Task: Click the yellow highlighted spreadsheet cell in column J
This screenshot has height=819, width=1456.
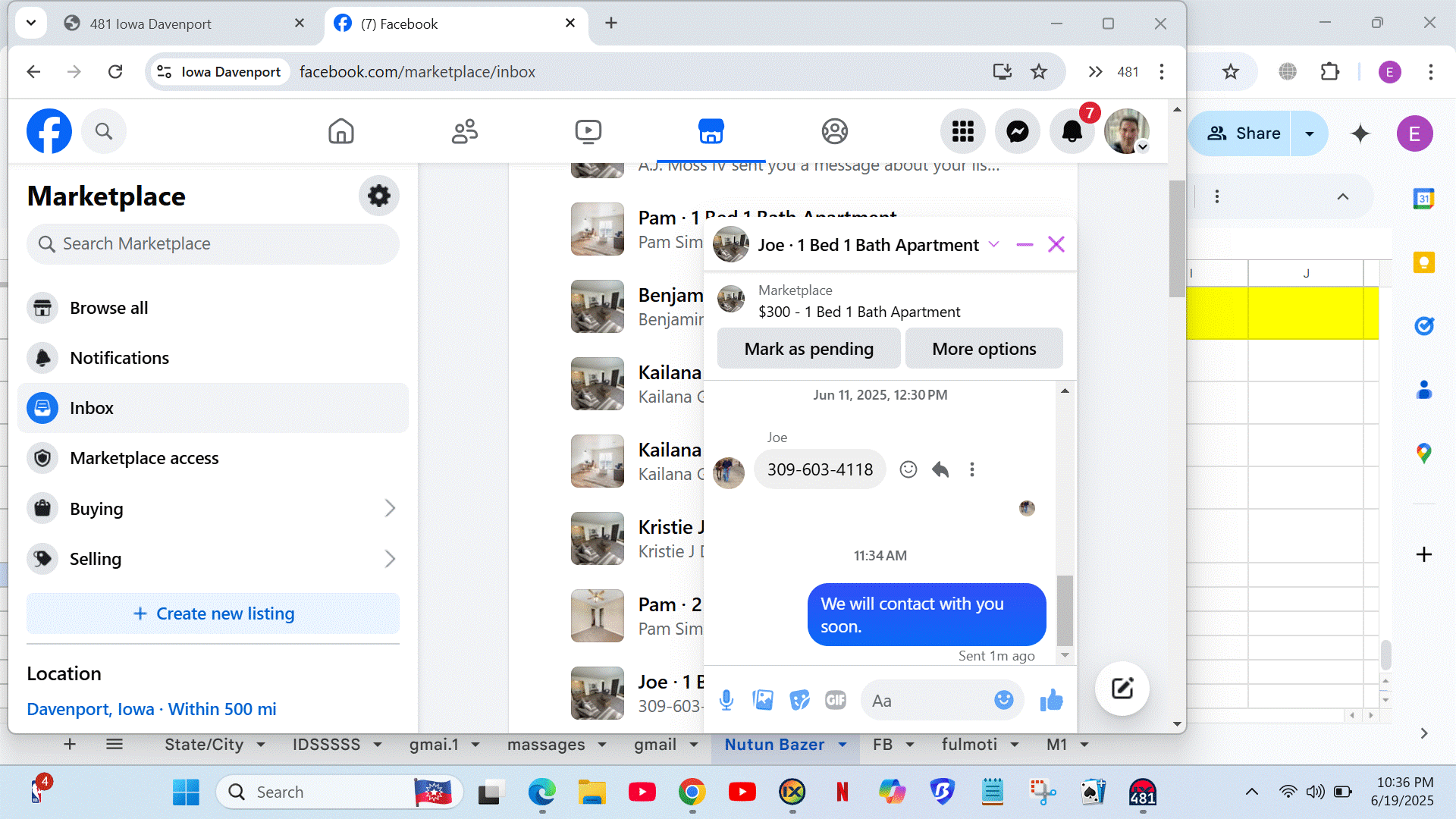Action: pos(1305,312)
